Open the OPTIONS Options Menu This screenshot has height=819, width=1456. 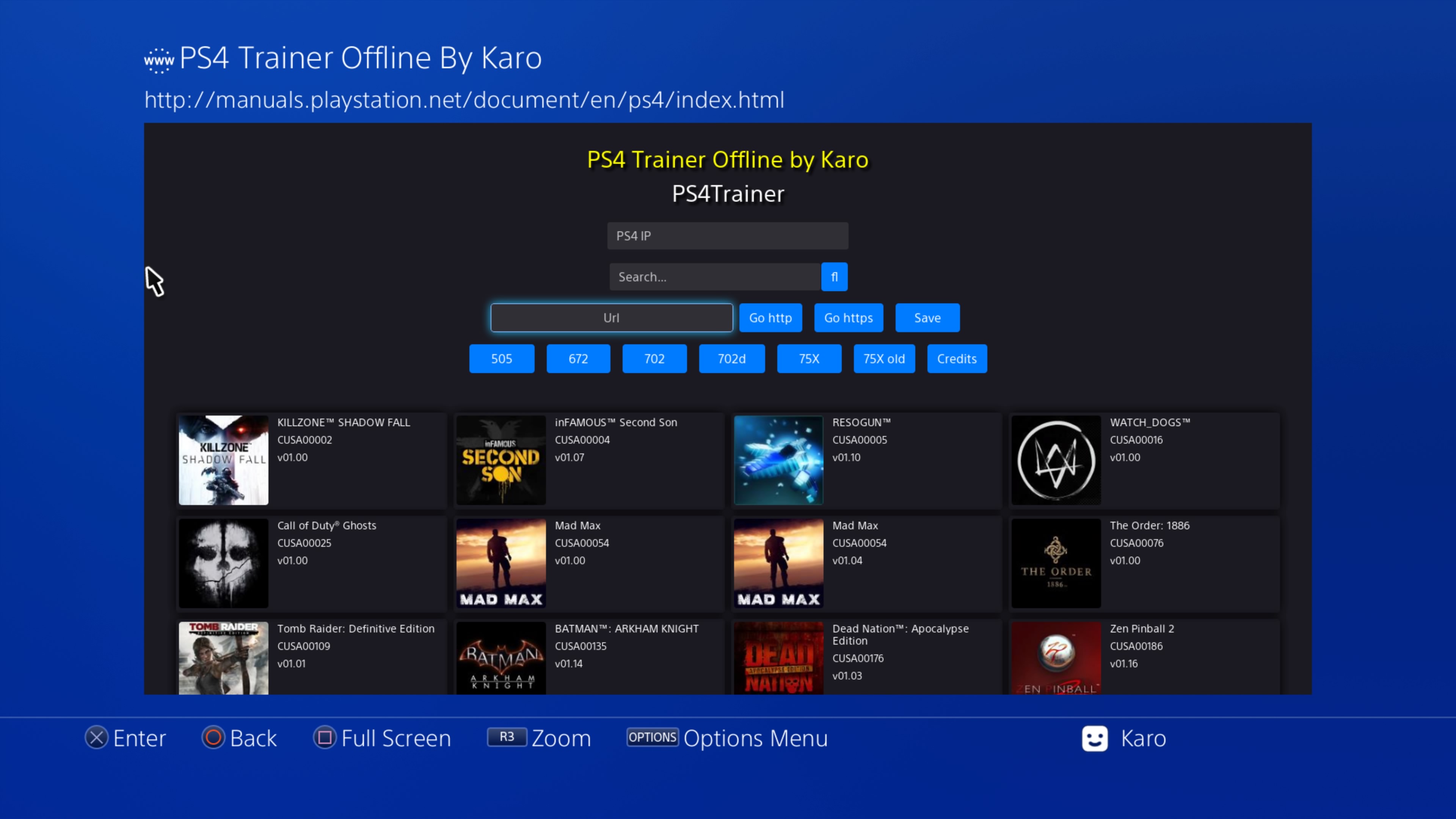(652, 737)
